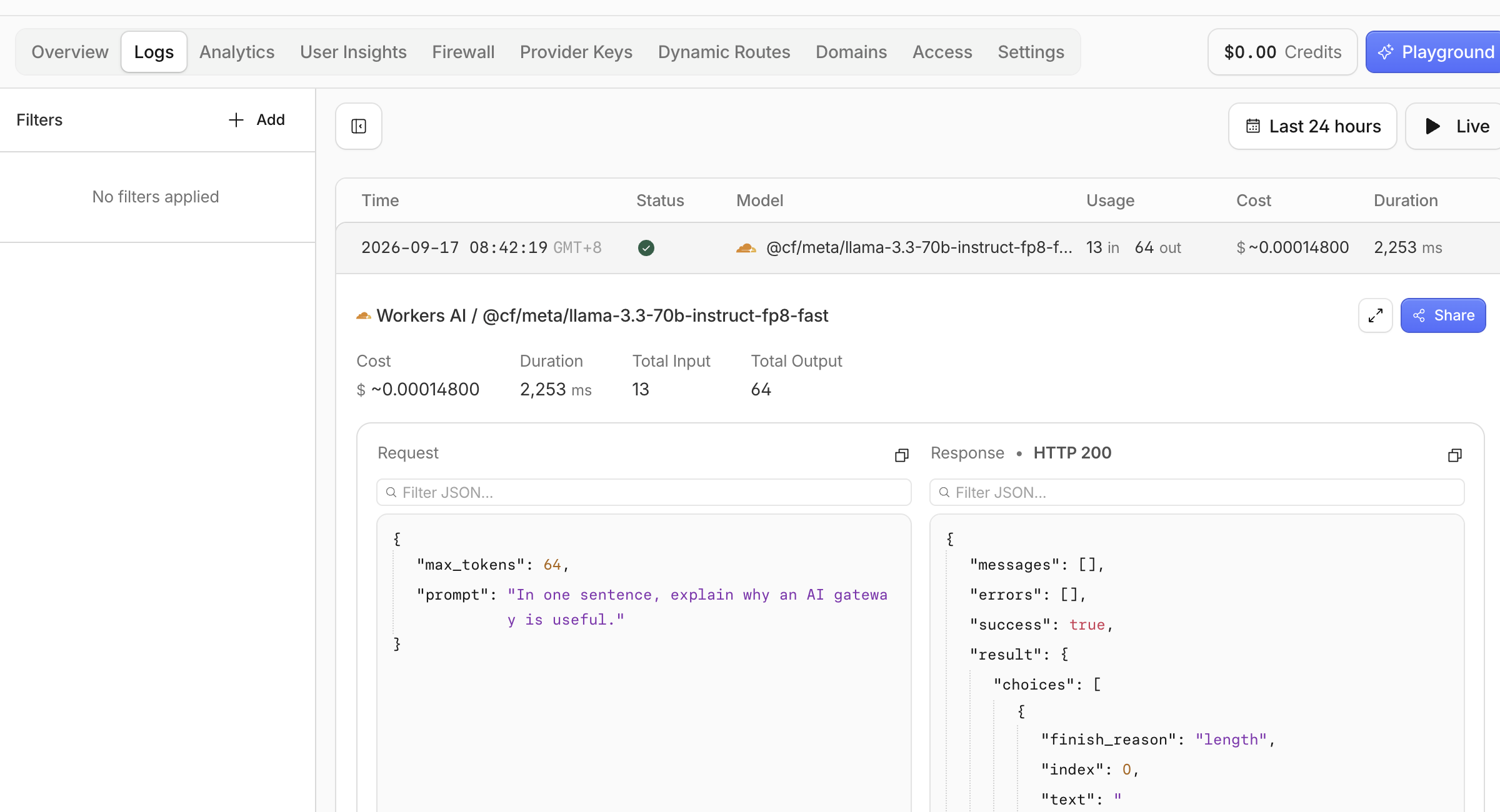Open the Last 24 hours time range picker
Image resolution: width=1500 pixels, height=812 pixels.
coord(1312,126)
